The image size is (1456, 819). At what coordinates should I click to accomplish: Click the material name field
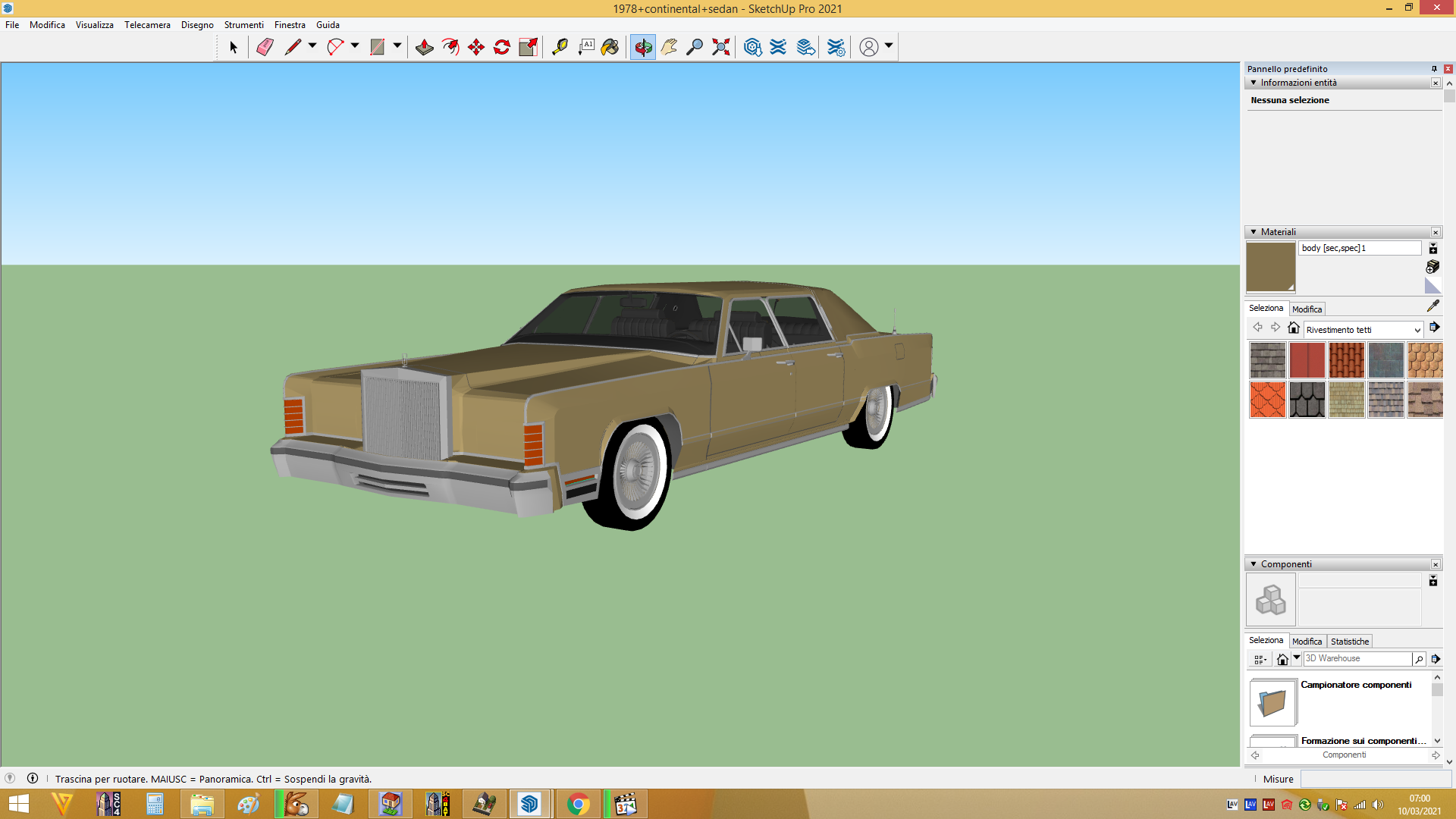pyautogui.click(x=1360, y=248)
